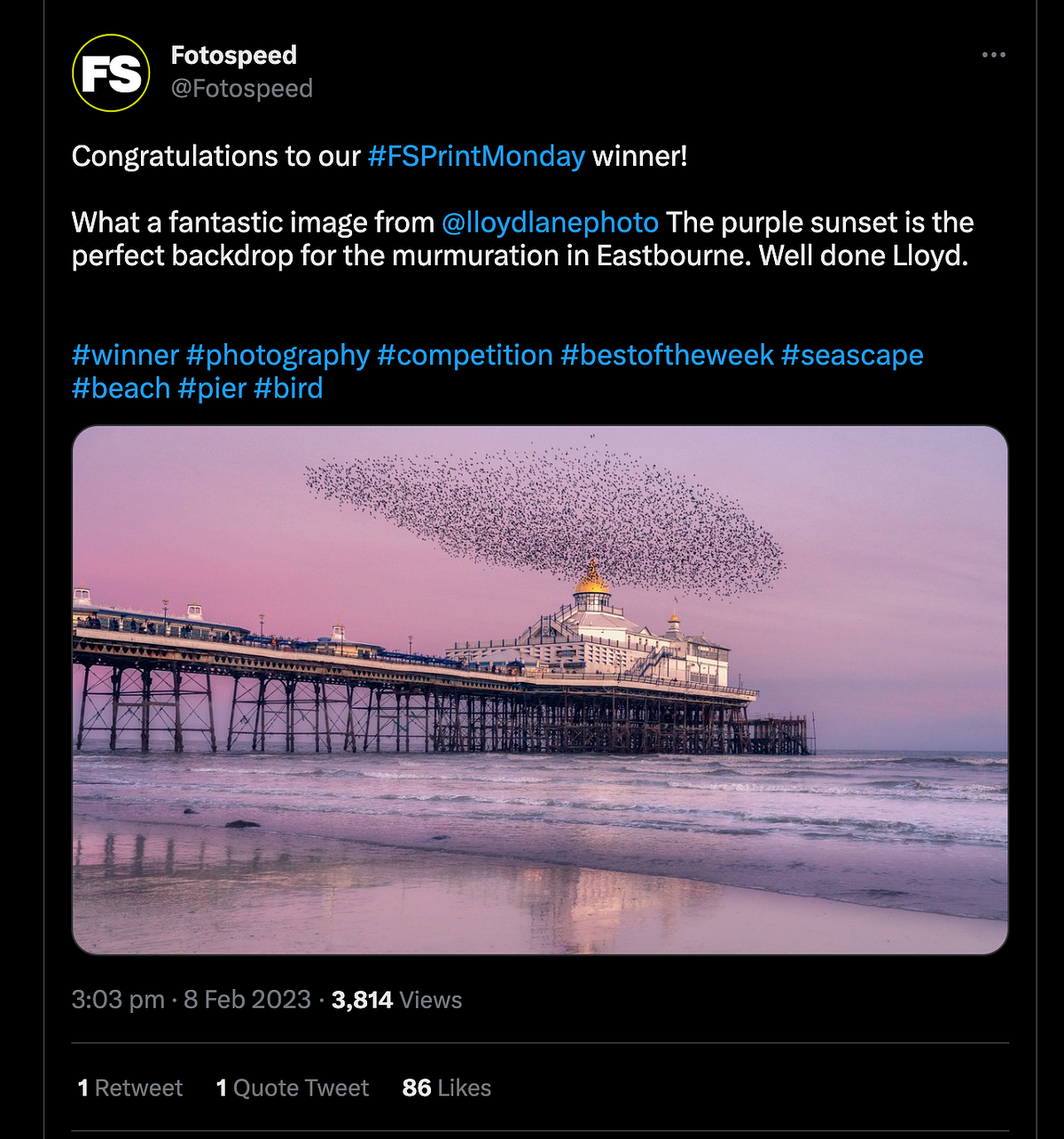This screenshot has height=1139, width=1064.
Task: Visit the @lloydlanephoto mention
Action: pos(550,222)
